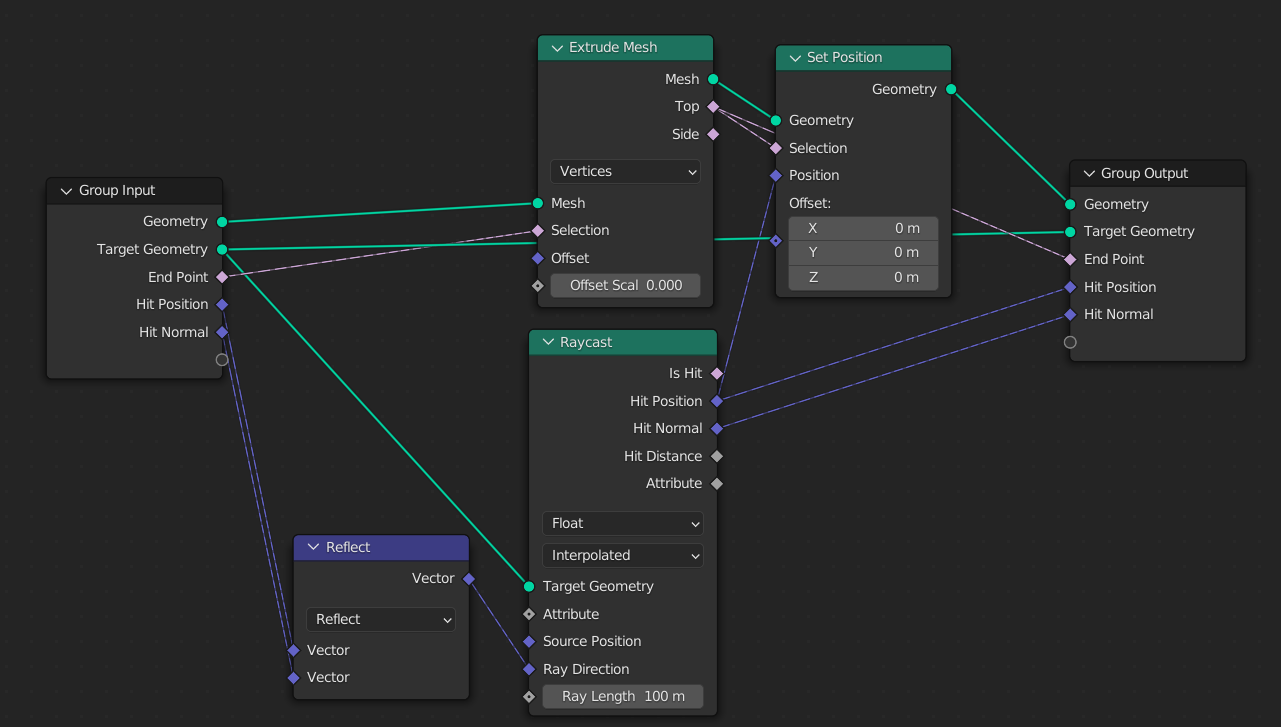Open the Vertices mode dropdown
The height and width of the screenshot is (727, 1281).
(x=625, y=171)
